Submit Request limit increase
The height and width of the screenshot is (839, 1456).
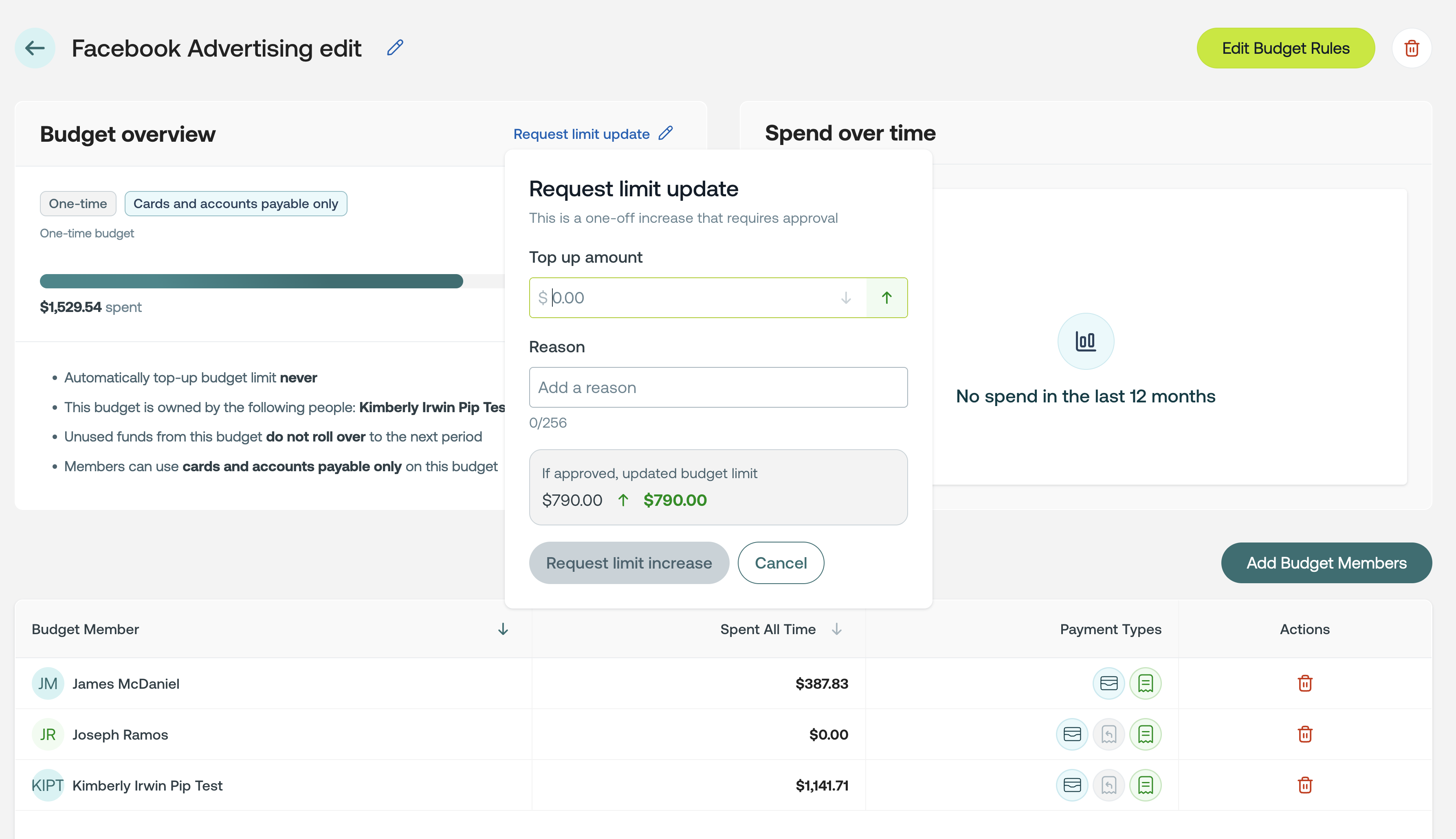[629, 562]
